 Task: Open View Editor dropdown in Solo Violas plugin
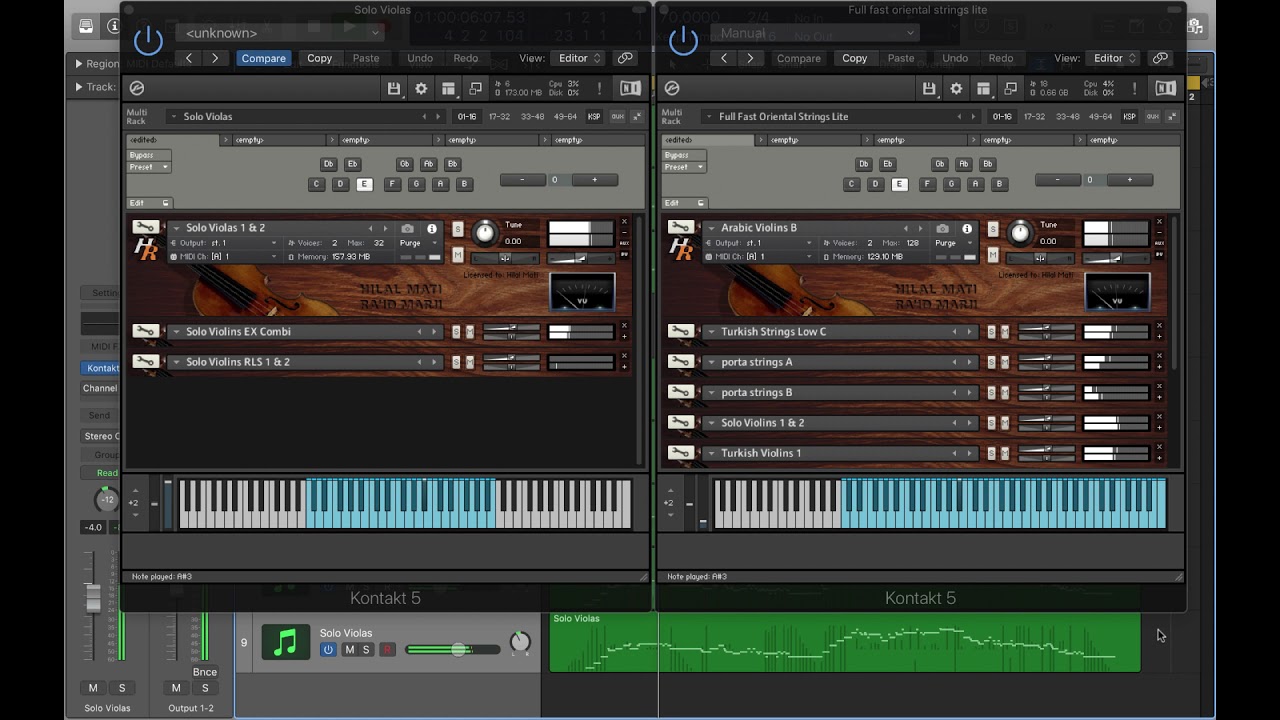click(580, 58)
